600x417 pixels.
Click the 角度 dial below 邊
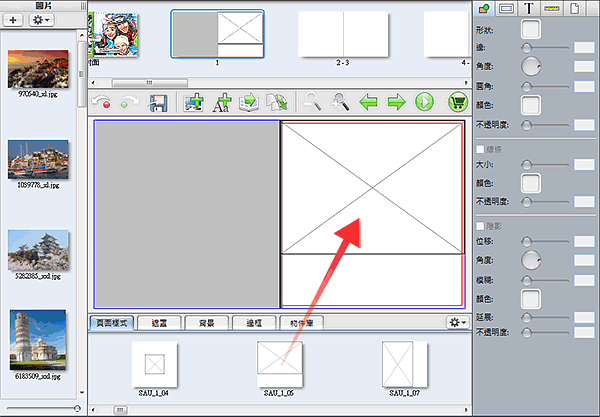point(531,67)
